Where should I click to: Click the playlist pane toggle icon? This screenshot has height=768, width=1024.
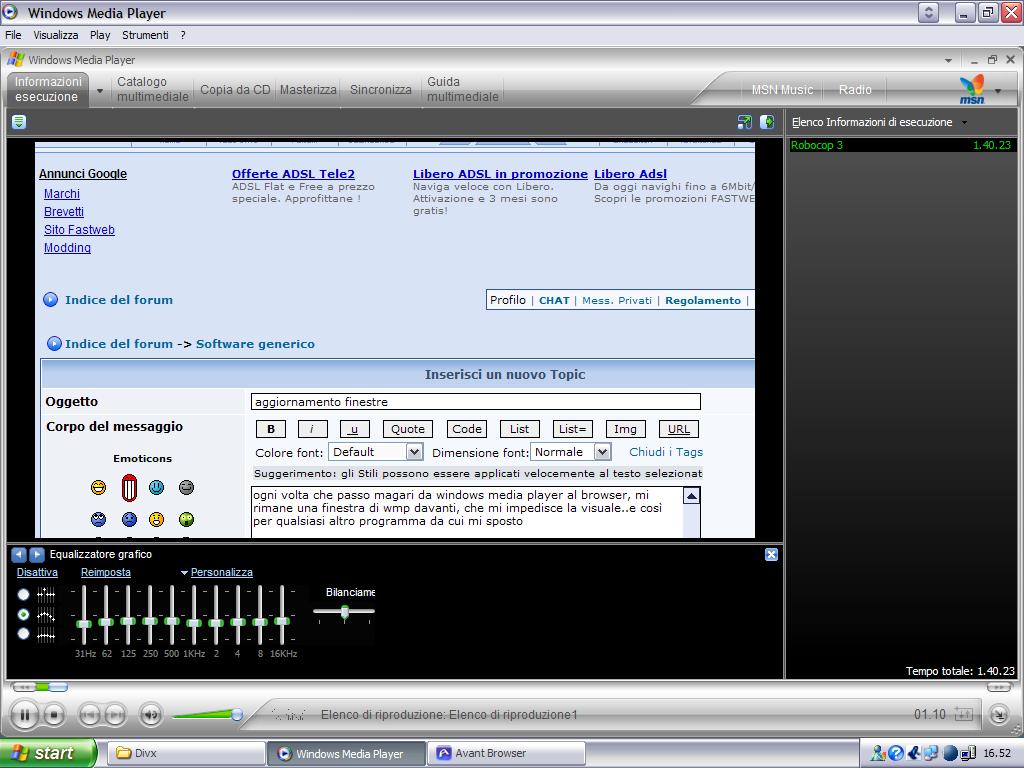tap(767, 122)
